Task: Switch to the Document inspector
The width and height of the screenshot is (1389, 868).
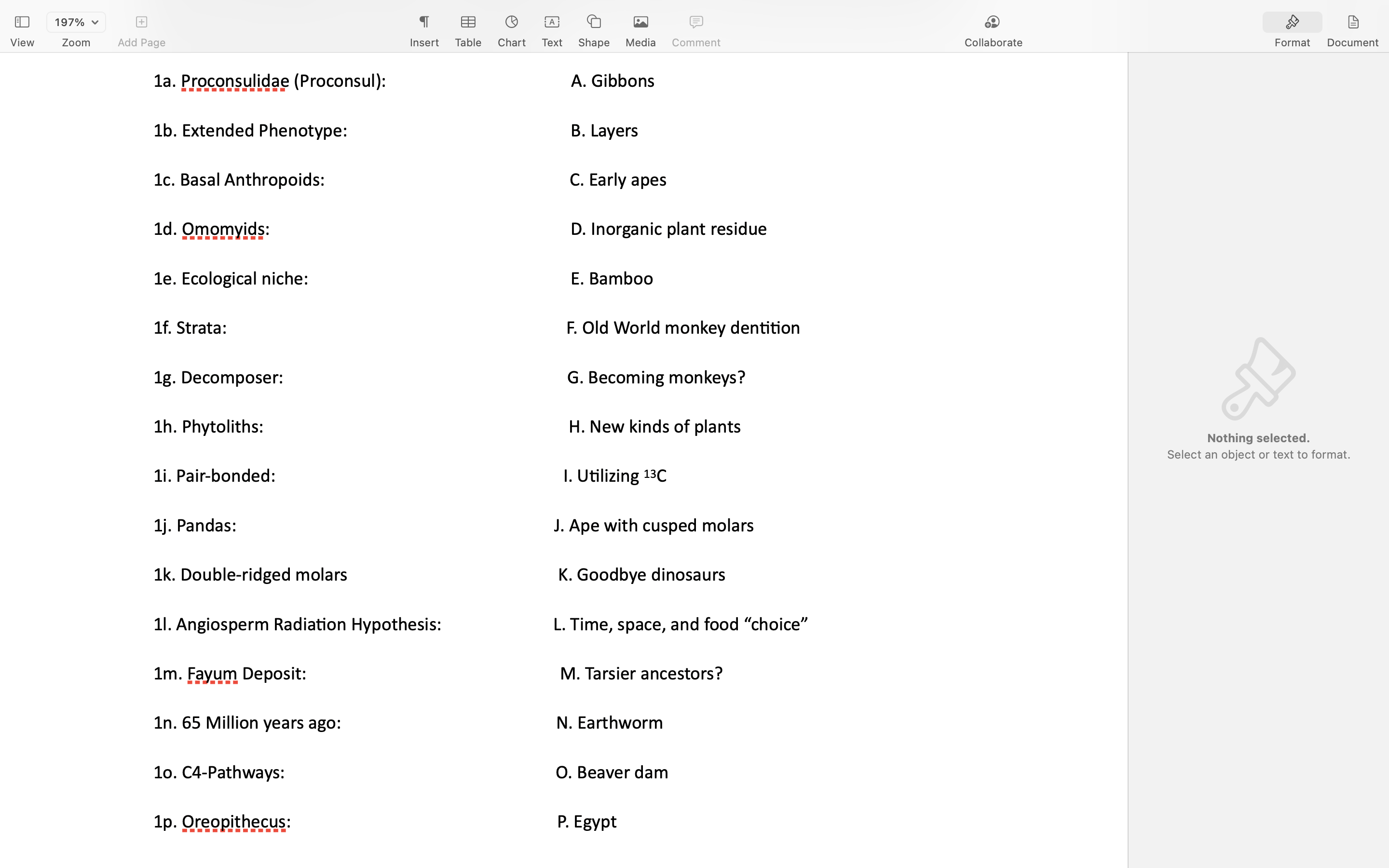Action: click(x=1352, y=22)
